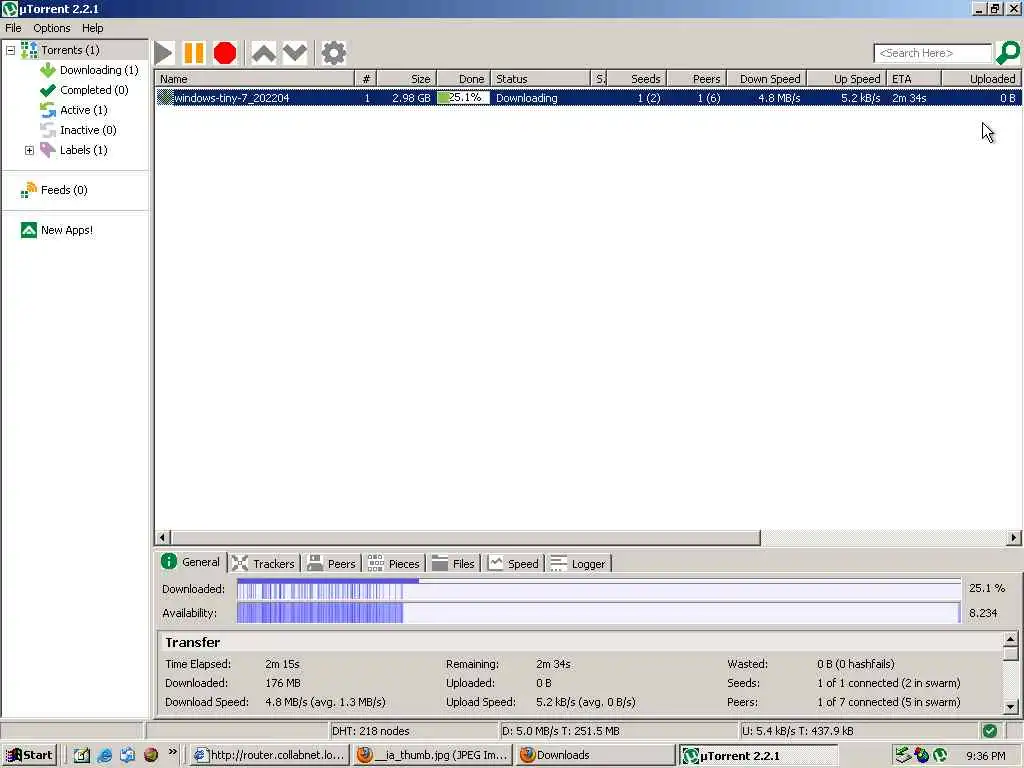Open the Help menu
Image resolution: width=1024 pixels, height=768 pixels.
click(93, 28)
